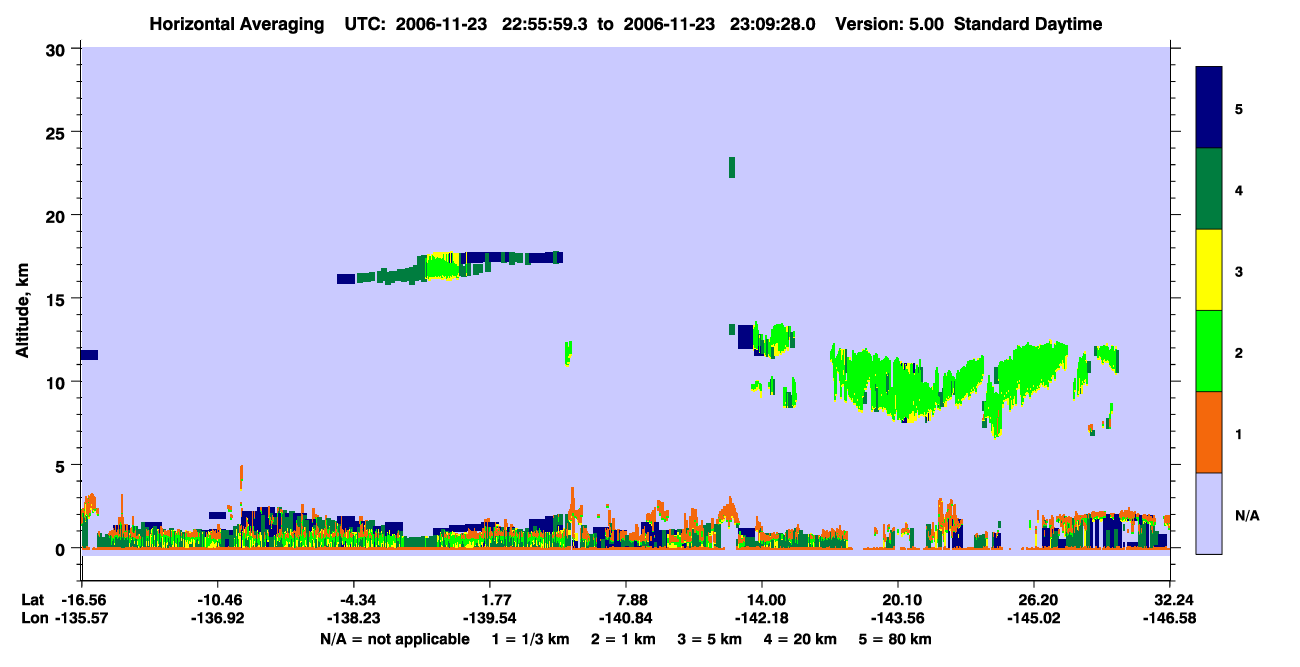Click latitude value -10.46
The image size is (1300, 667).
coord(218,600)
